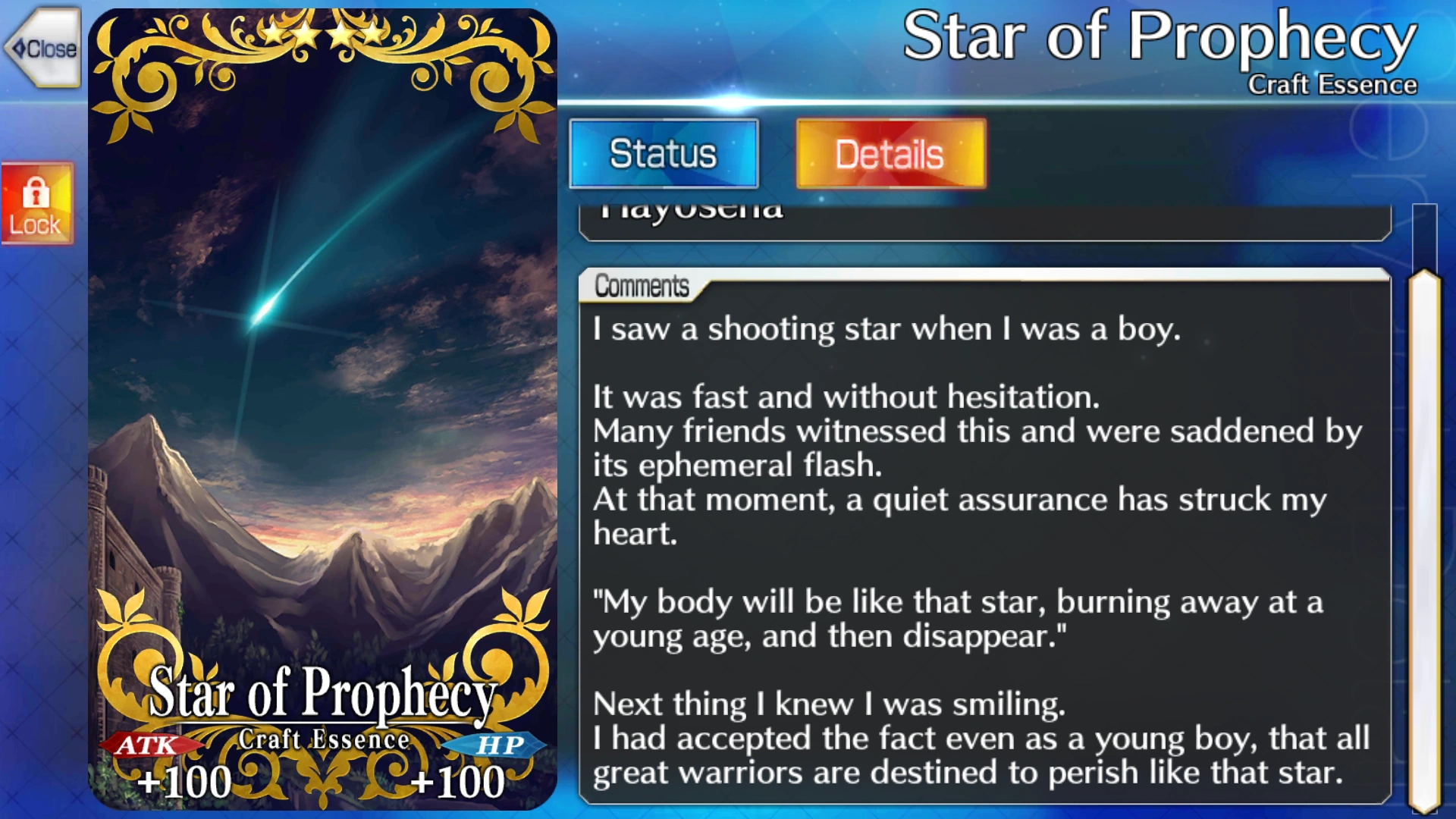1456x819 pixels.
Task: Click the +100 HP value on the card
Action: [458, 782]
